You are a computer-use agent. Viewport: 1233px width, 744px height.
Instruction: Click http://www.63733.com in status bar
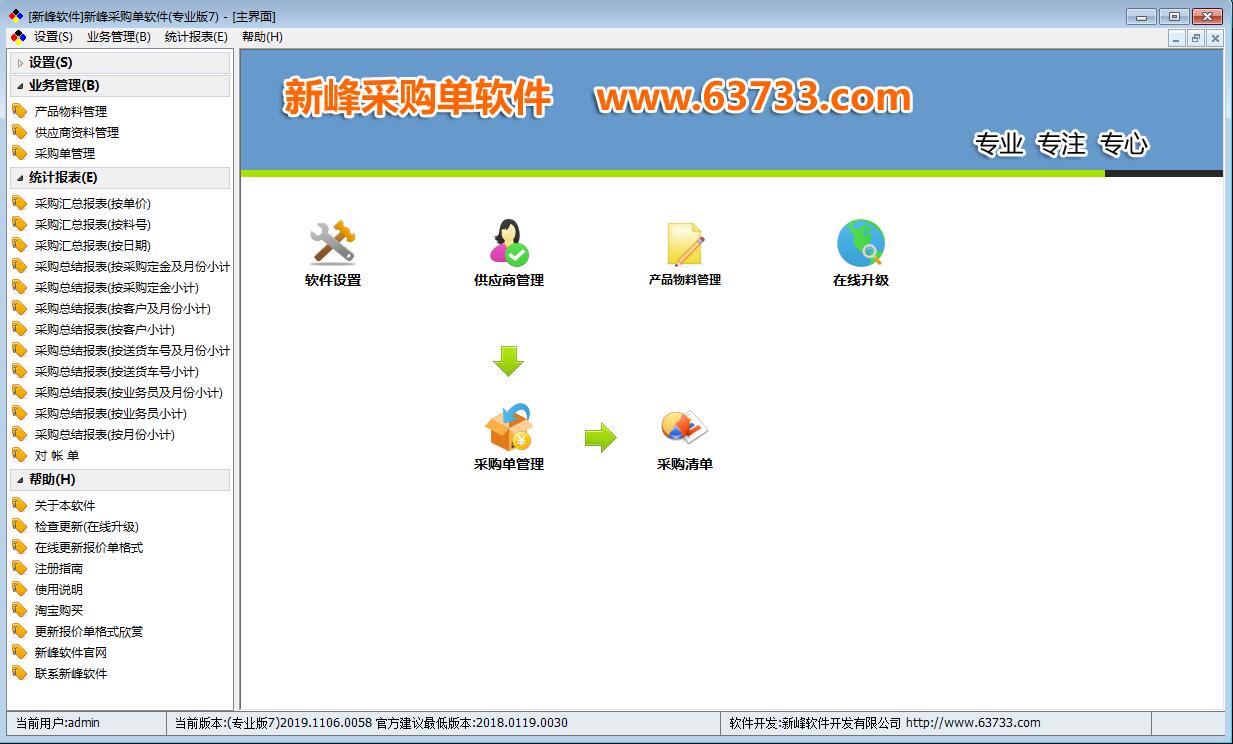click(x=973, y=723)
